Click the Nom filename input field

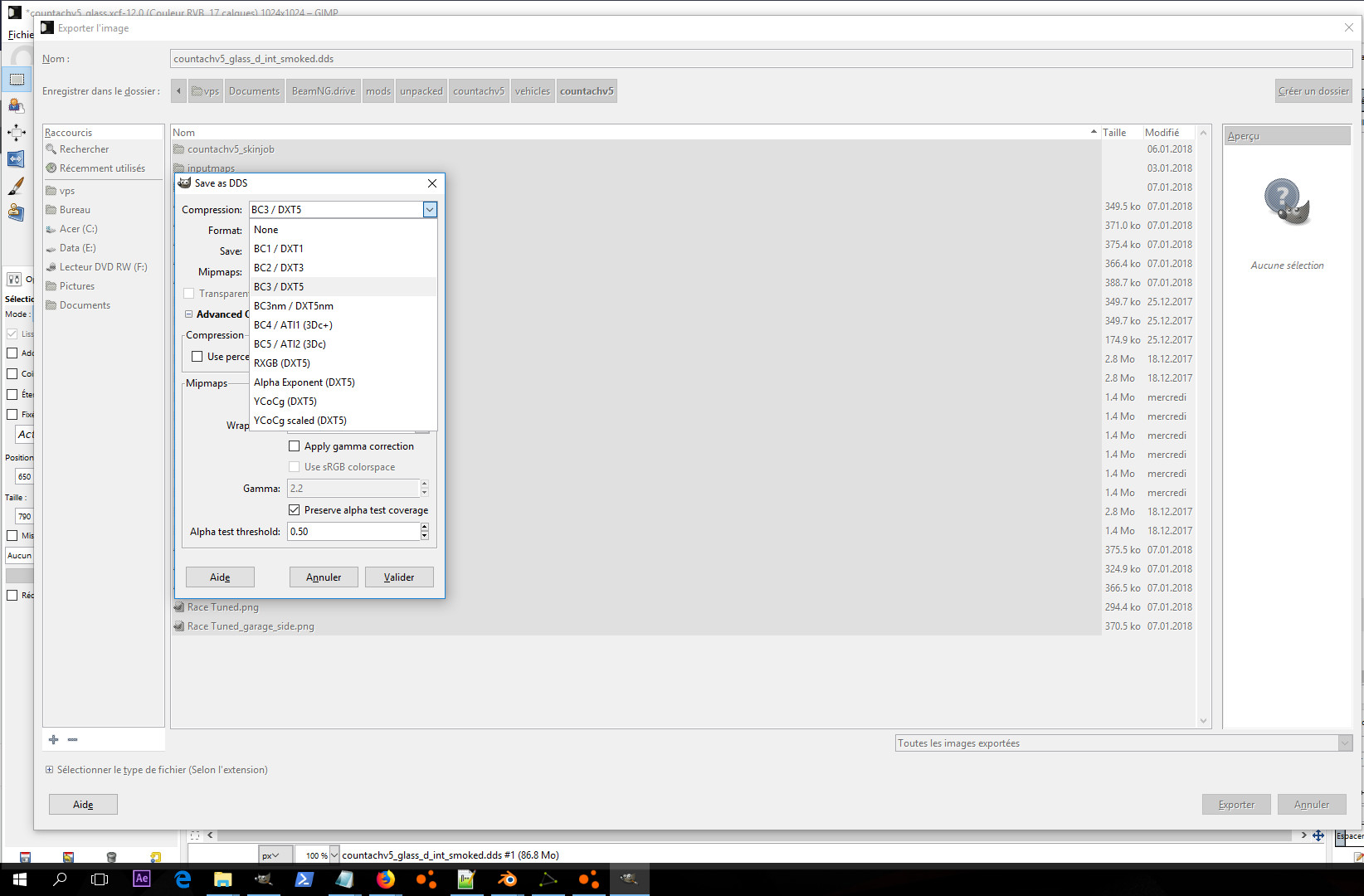pos(762,59)
